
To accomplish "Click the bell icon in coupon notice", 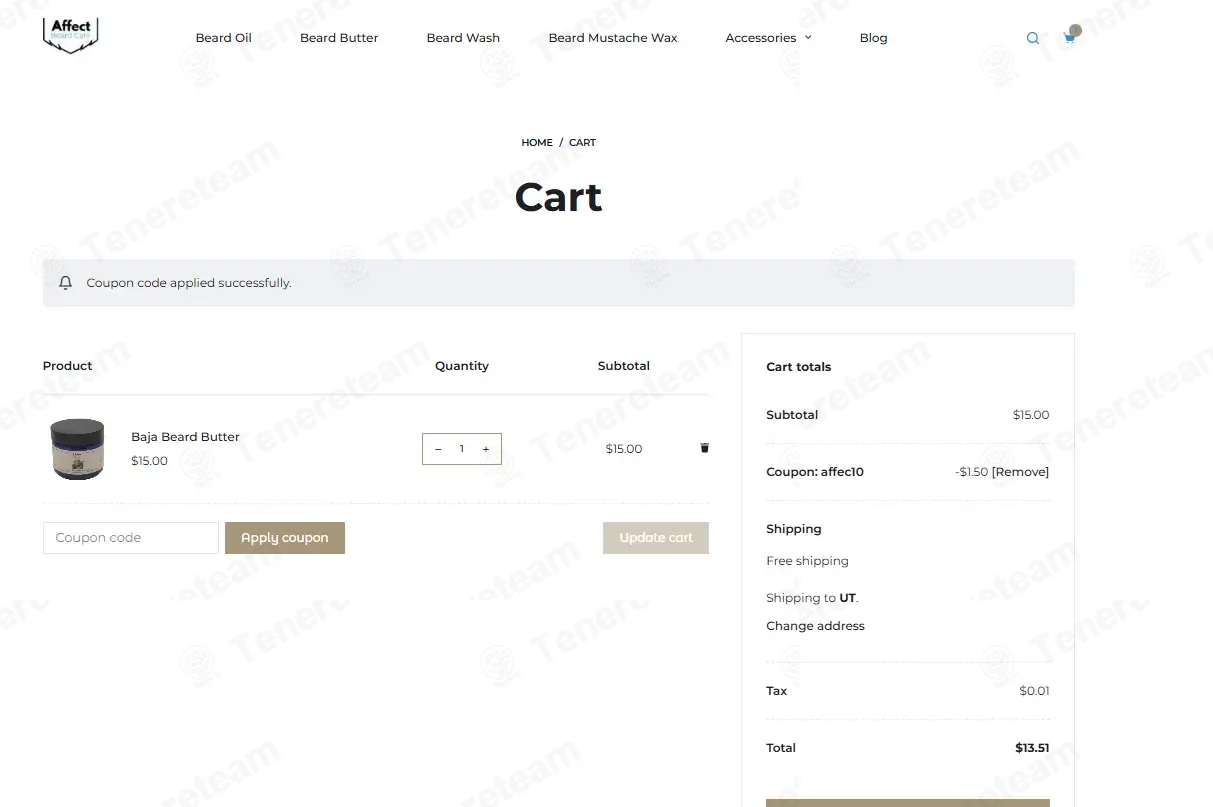I will 66,283.
